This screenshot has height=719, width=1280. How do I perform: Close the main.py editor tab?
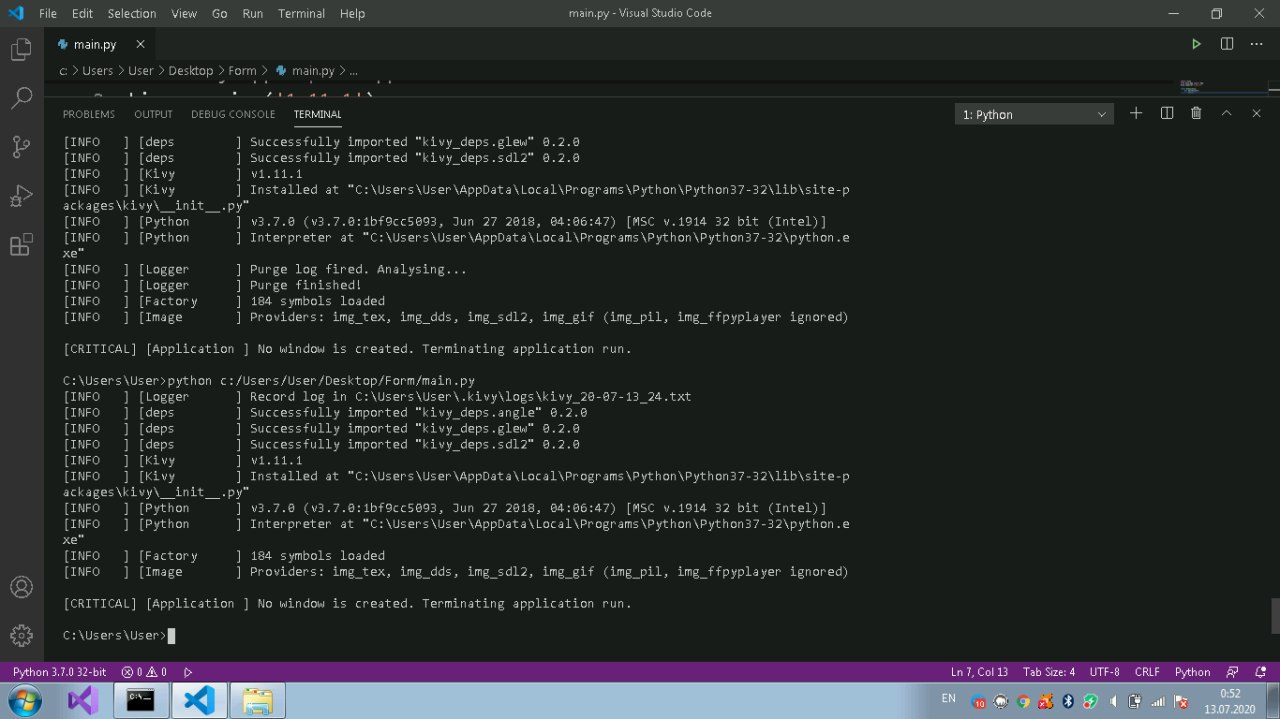[140, 44]
